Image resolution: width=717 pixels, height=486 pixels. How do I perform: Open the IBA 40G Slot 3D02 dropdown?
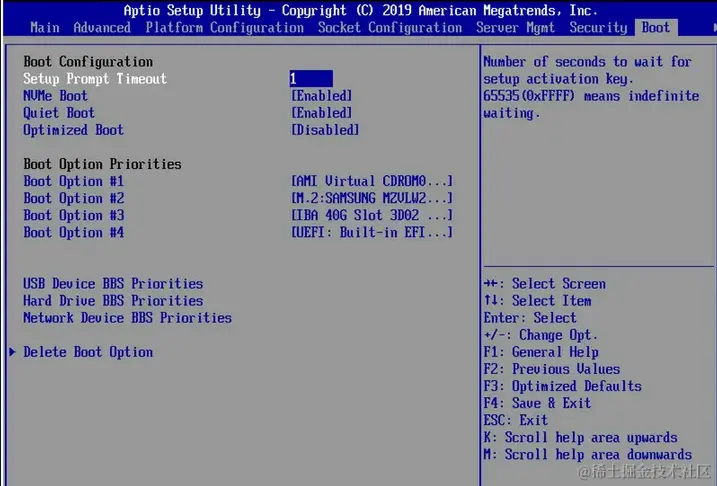click(372, 215)
